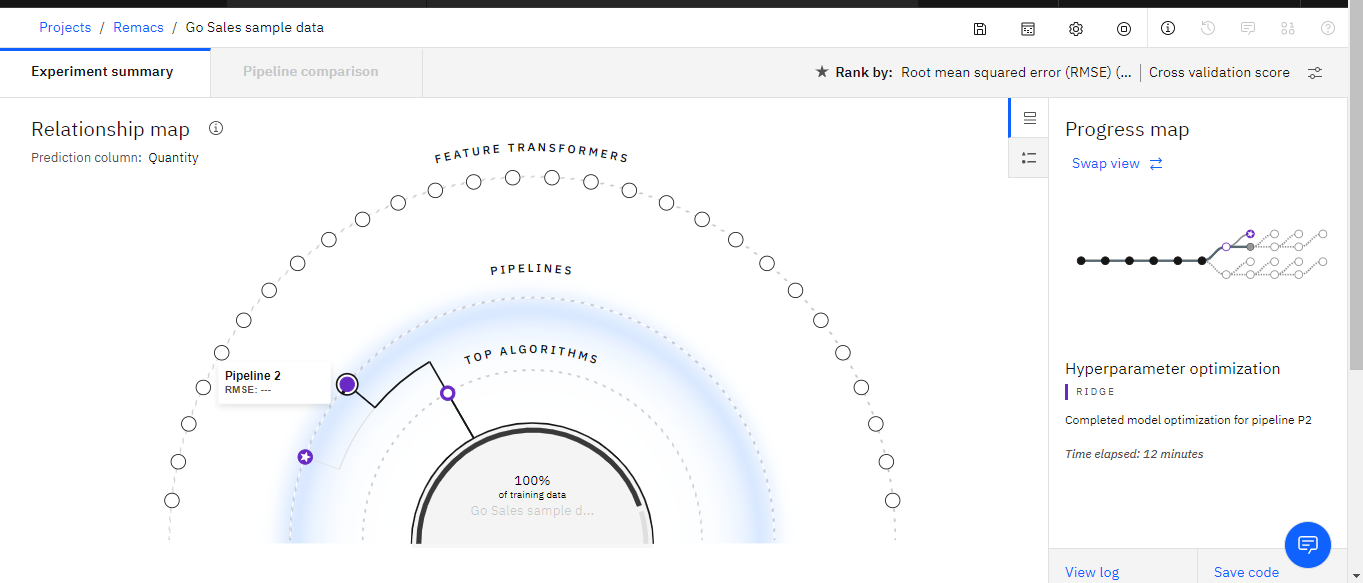This screenshot has width=1363, height=583.
Task: Go to Remacs in the breadcrumb
Action: (138, 27)
